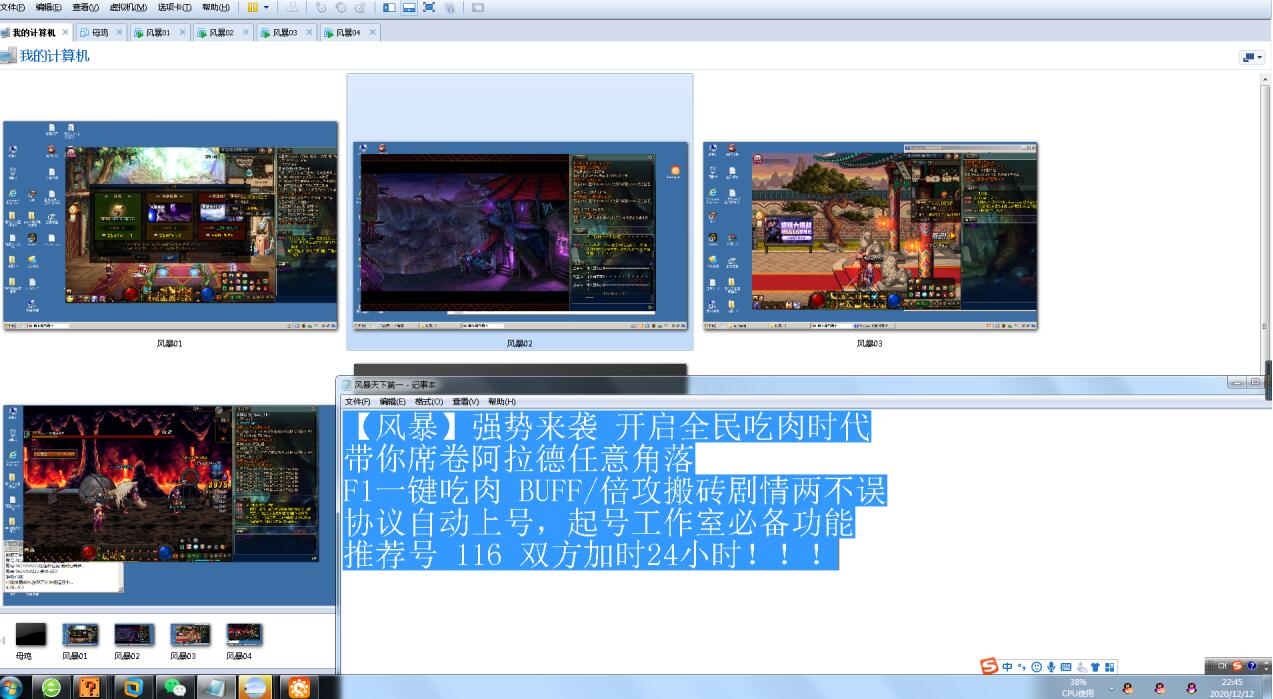Click the yellow power/suspend toolbar icon

click(253, 7)
